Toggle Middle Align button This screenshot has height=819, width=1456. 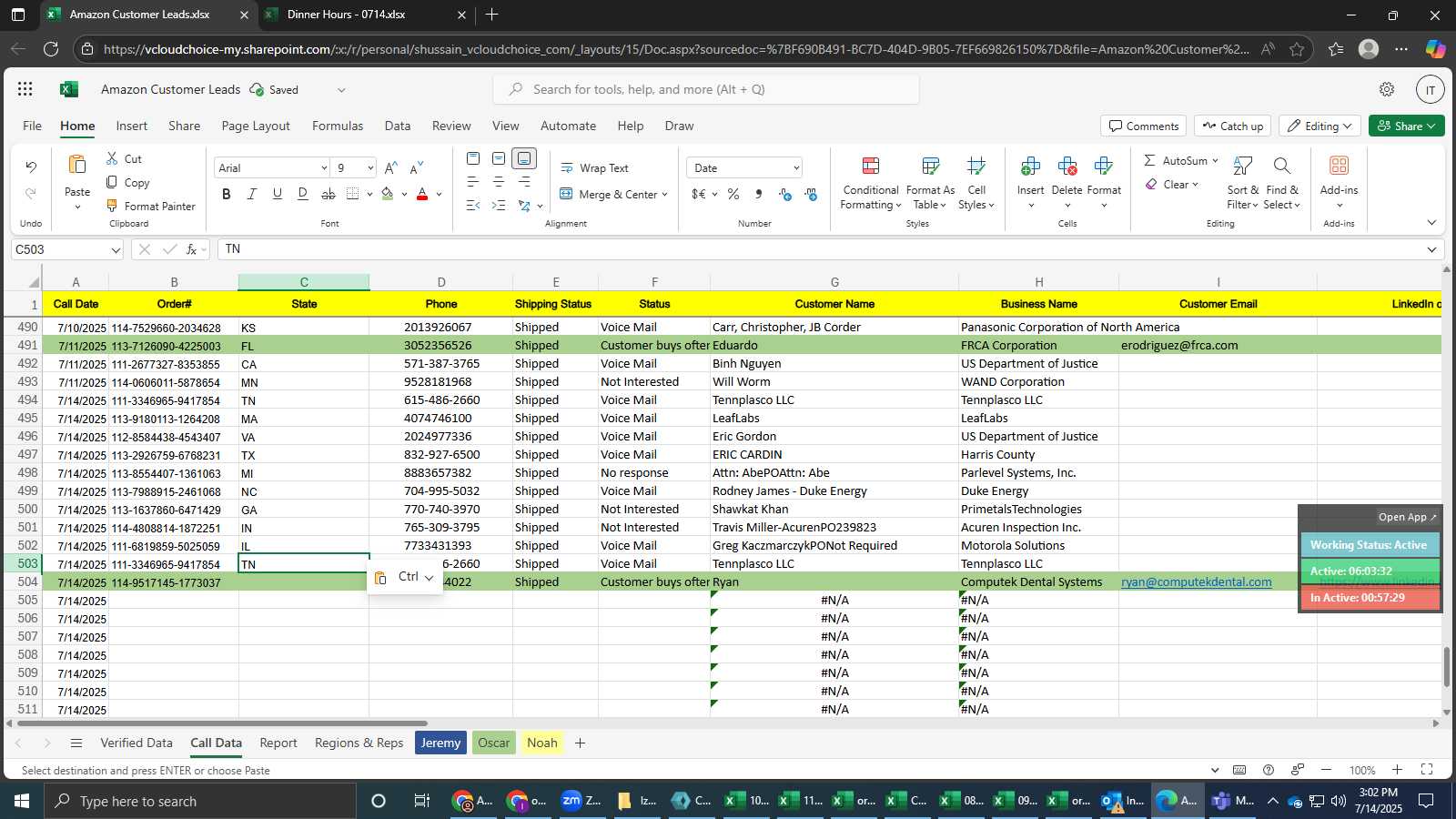click(499, 158)
